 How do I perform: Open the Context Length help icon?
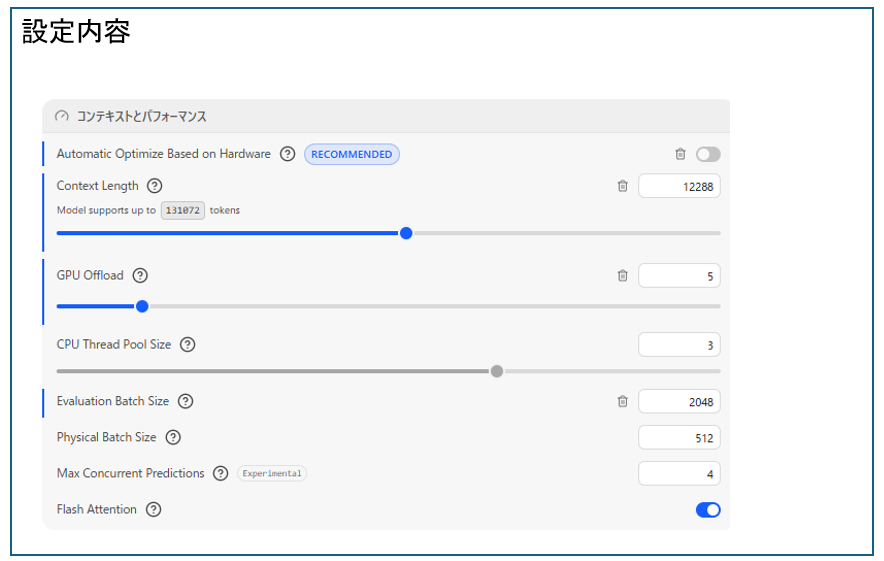pyautogui.click(x=154, y=185)
